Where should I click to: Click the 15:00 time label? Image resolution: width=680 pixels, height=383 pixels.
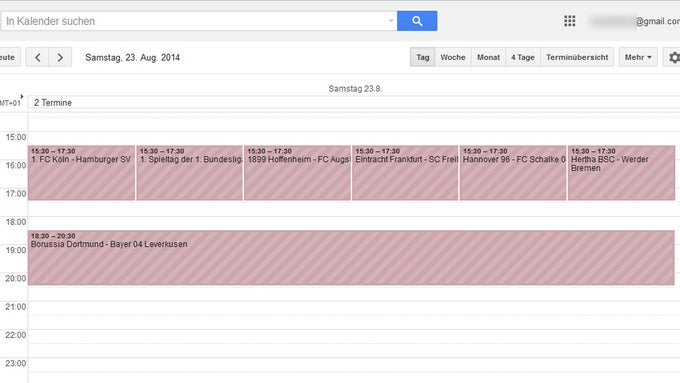(16, 137)
